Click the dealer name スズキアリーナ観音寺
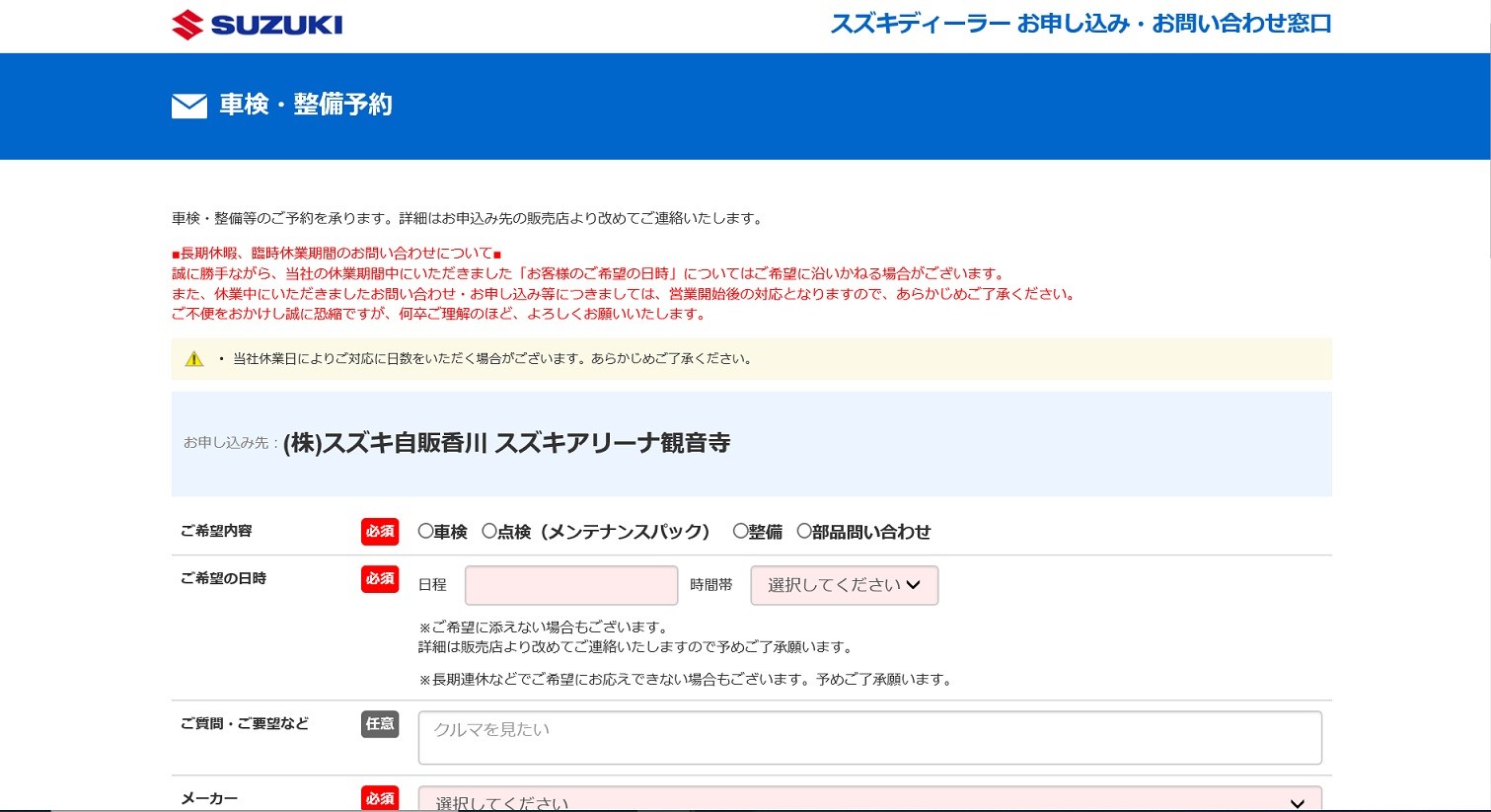Image resolution: width=1491 pixels, height=812 pixels. 613,443
